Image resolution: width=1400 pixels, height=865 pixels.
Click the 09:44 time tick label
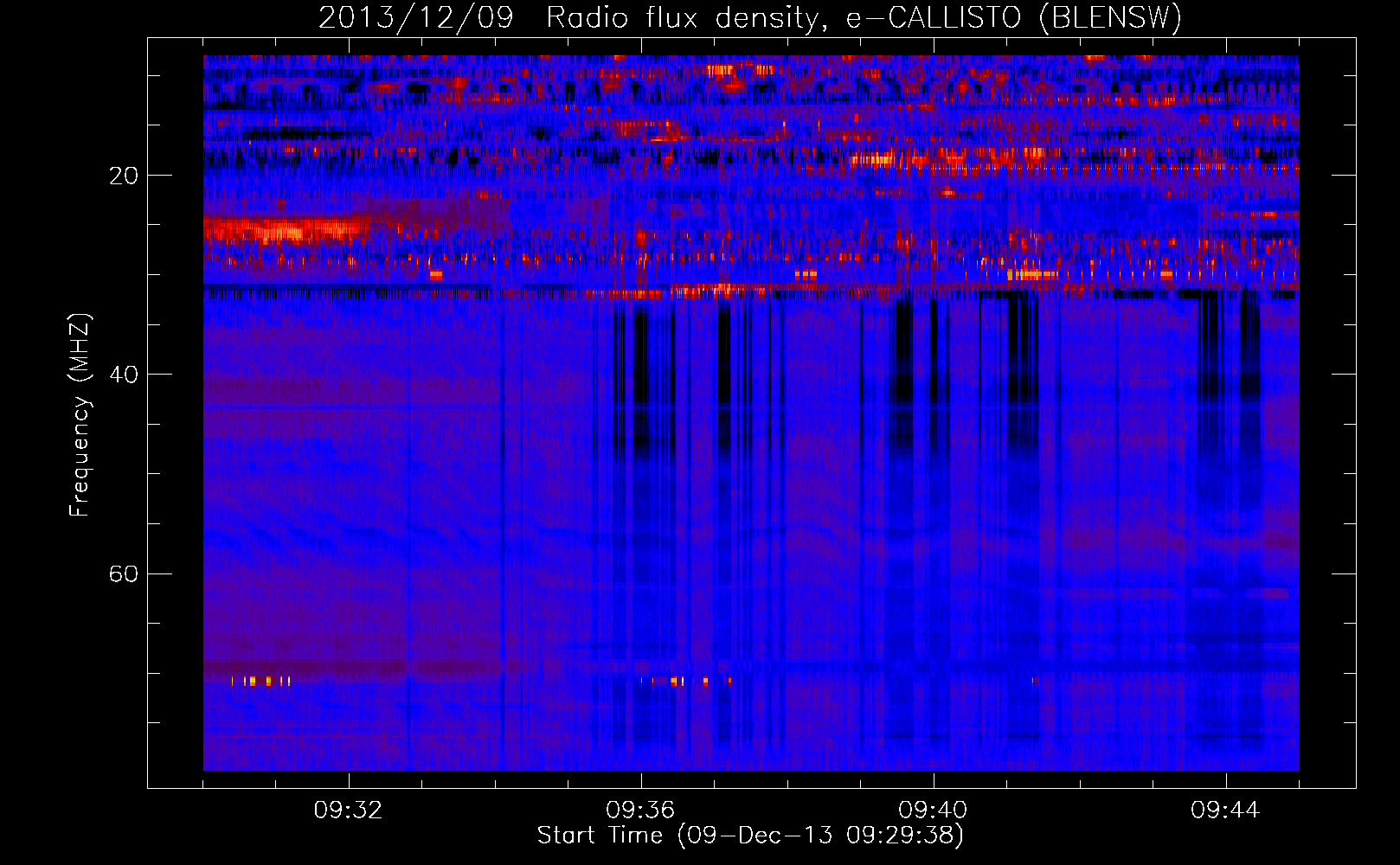[x=1225, y=811]
